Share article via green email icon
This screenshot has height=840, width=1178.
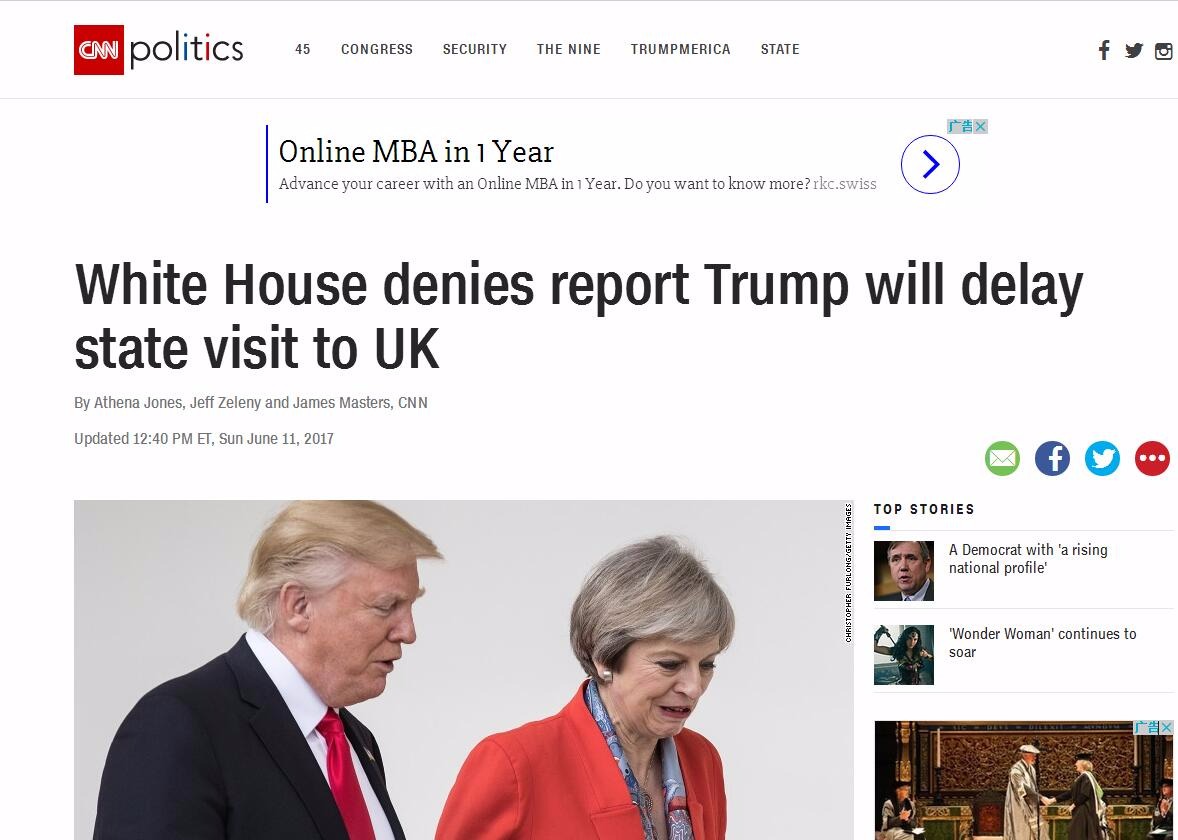(1002, 458)
